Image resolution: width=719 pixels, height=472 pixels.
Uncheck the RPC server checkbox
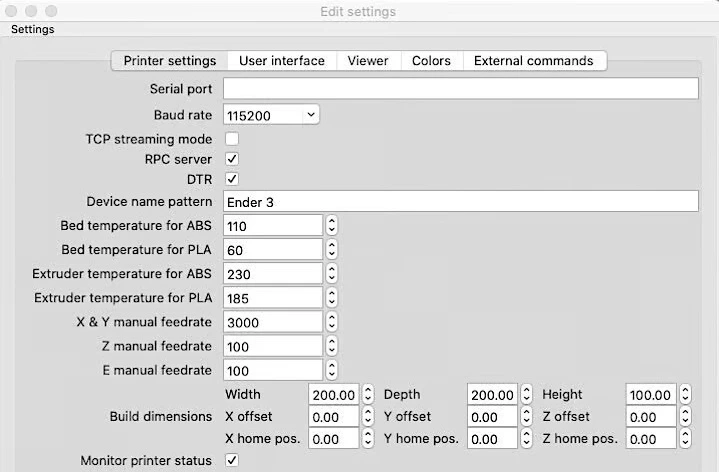pyautogui.click(x=232, y=159)
